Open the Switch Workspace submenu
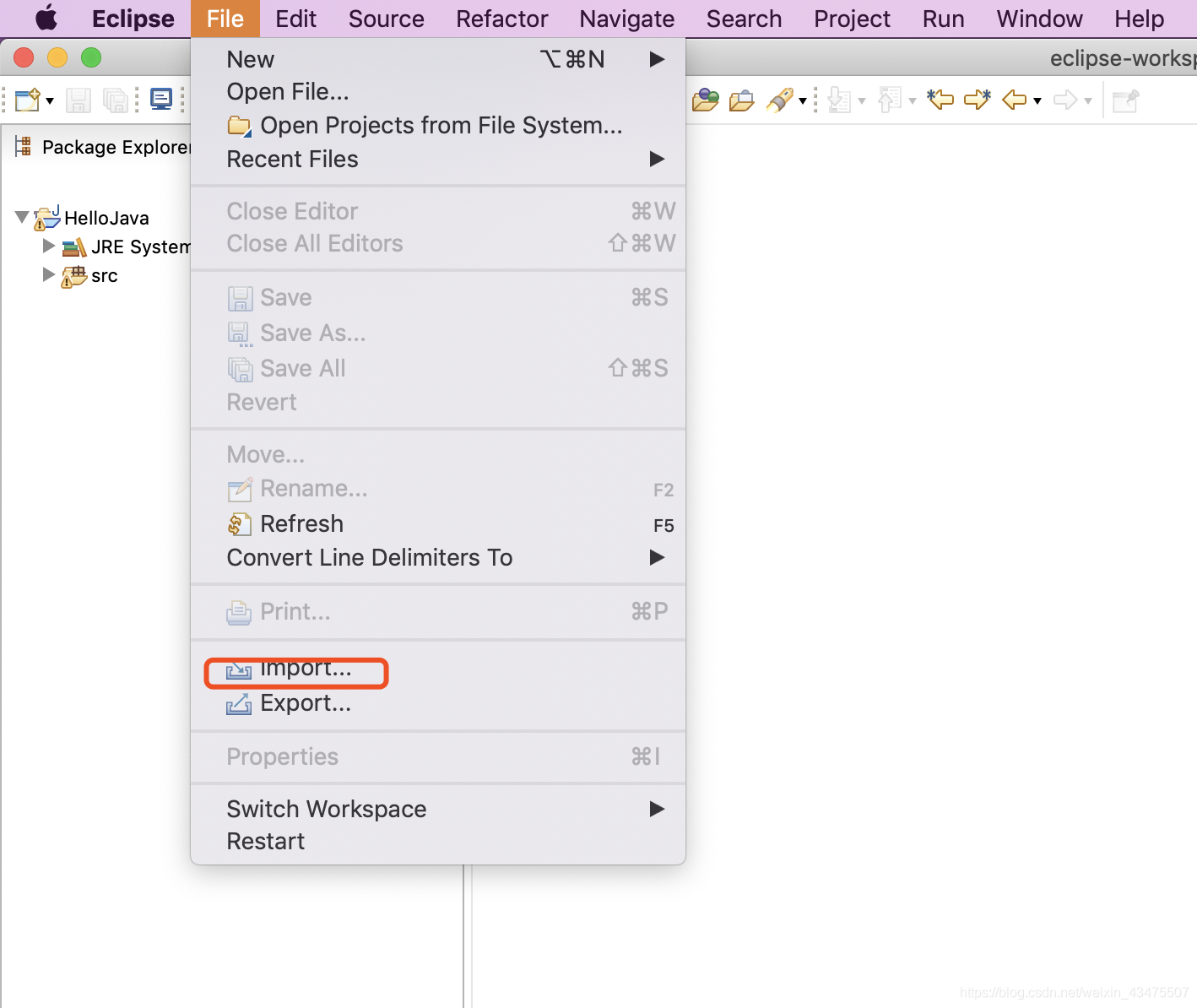This screenshot has width=1197, height=1008. tap(438, 809)
